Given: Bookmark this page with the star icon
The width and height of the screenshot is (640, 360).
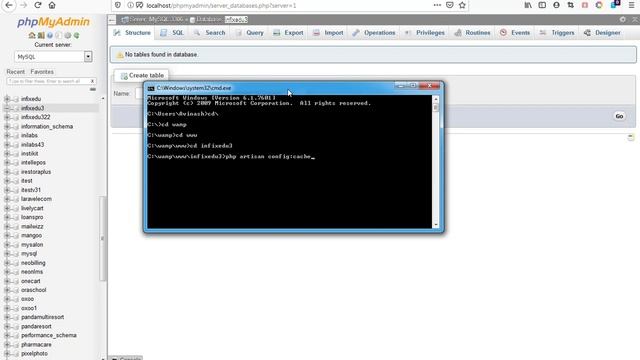Looking at the screenshot, I should click(x=462, y=5).
